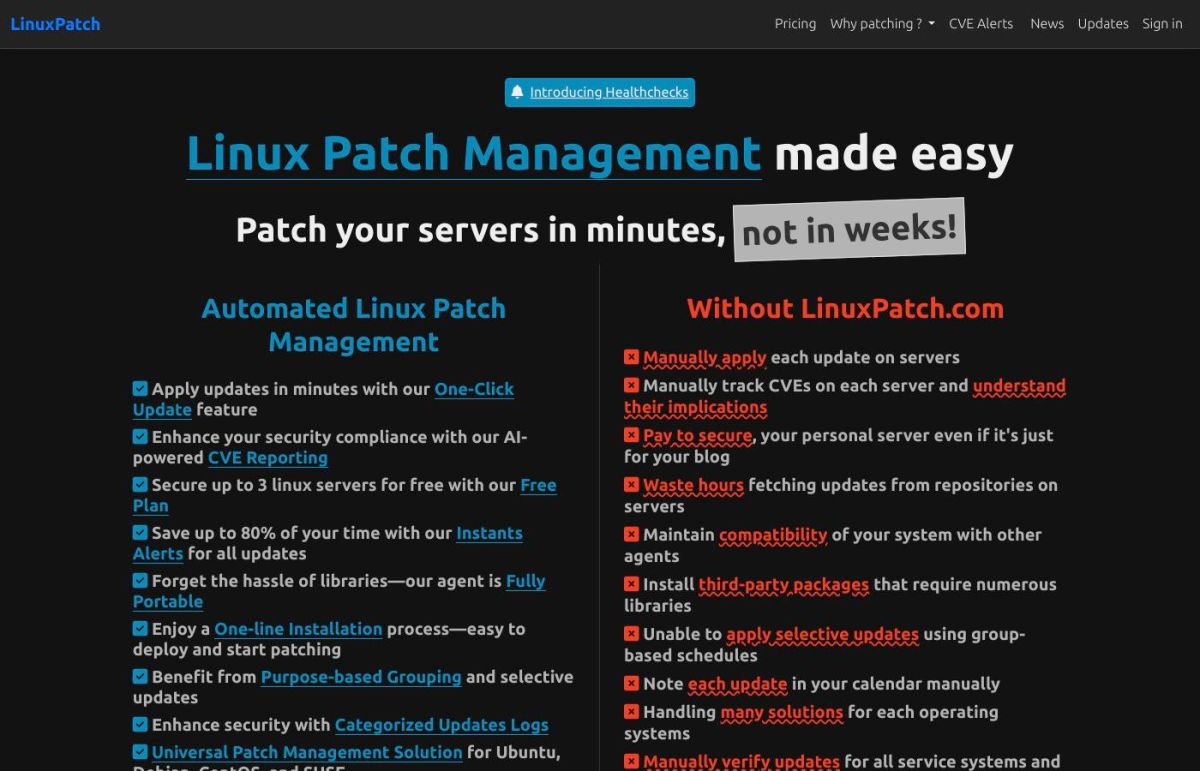Open the LinuxPatch home logo
Viewport: 1200px width, 771px height.
point(55,24)
